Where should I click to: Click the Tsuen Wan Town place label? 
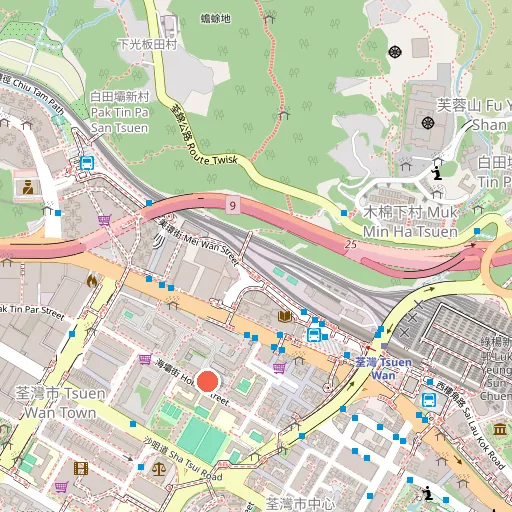pyautogui.click(x=60, y=403)
